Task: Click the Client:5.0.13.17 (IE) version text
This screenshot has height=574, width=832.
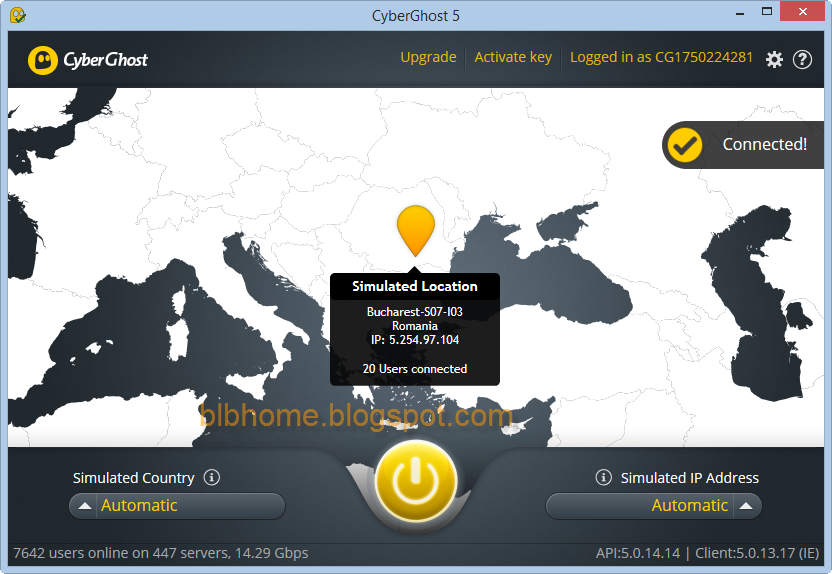Action: click(757, 553)
